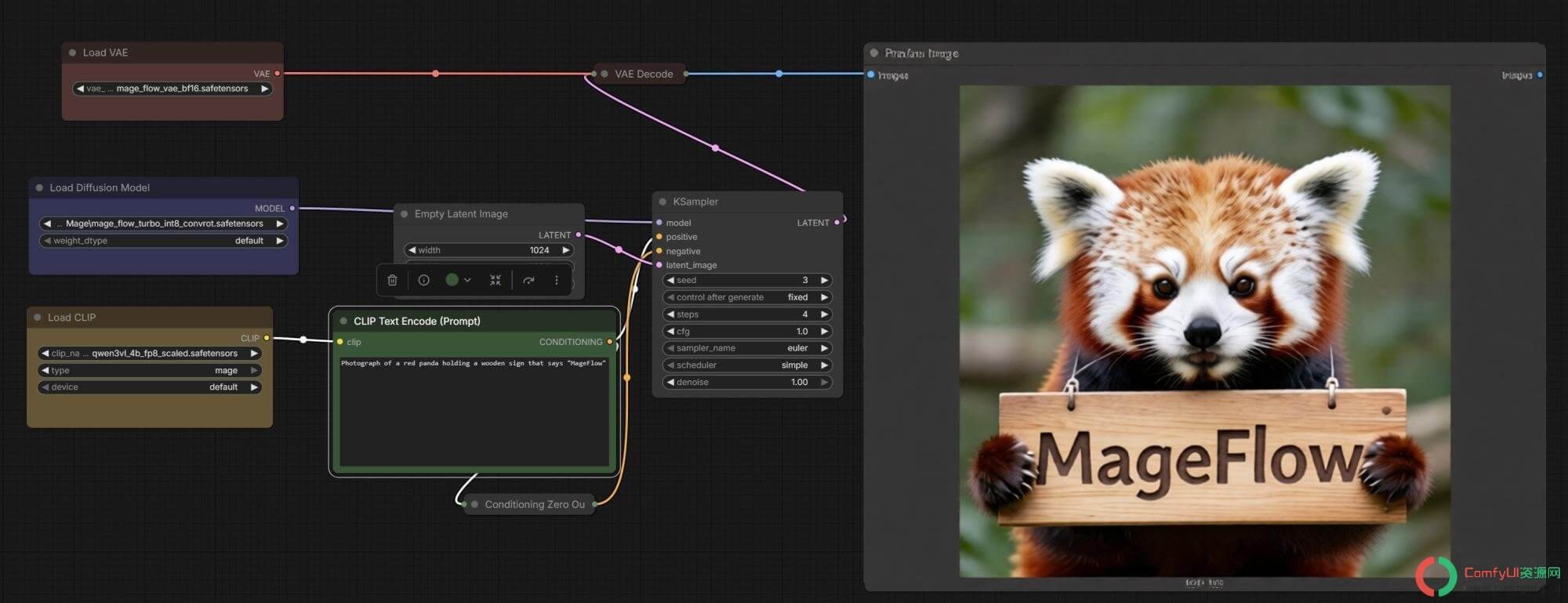Cycle sampler_name forward from euler
This screenshot has height=603, width=1568.
coord(824,348)
